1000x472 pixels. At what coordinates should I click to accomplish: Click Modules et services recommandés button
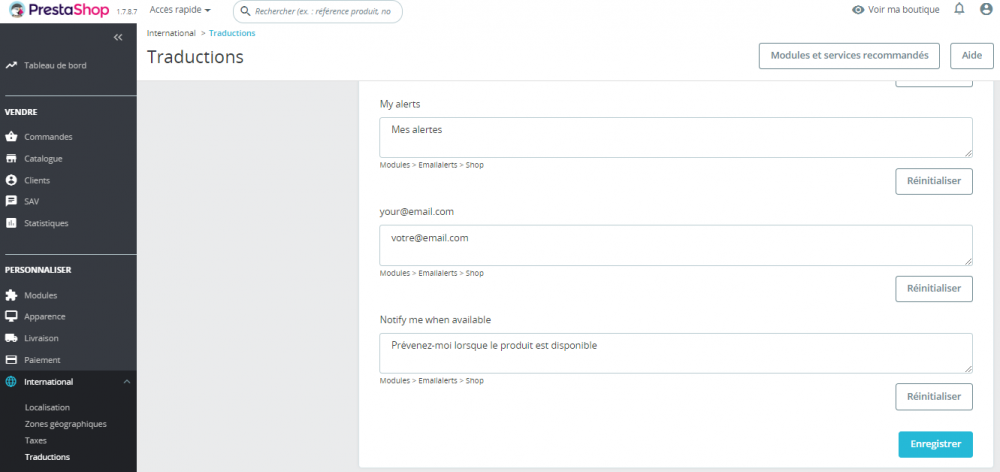click(x=849, y=56)
